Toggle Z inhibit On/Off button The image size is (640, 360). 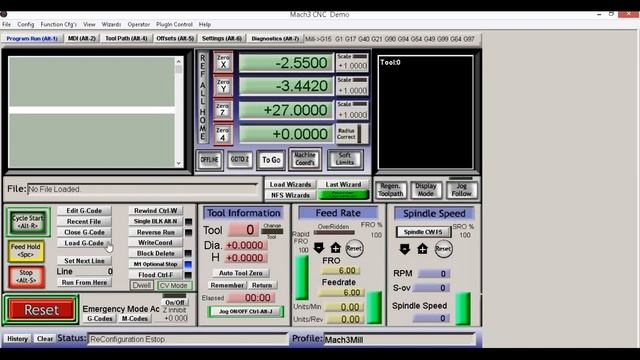(x=175, y=302)
